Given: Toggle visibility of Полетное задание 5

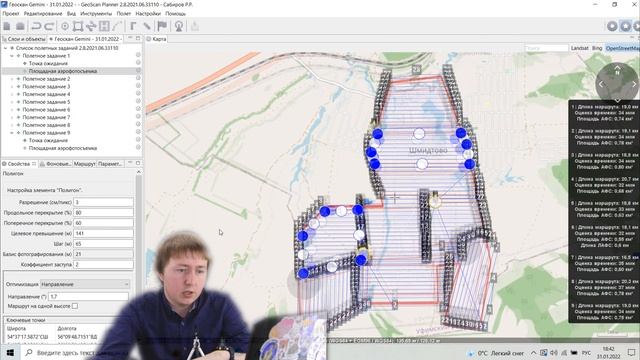Looking at the screenshot, I should click(x=138, y=102).
